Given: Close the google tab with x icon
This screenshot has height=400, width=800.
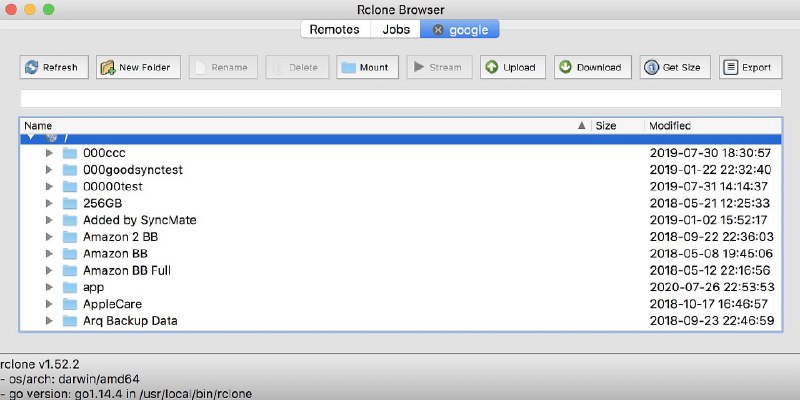Looking at the screenshot, I should click(x=437, y=30).
